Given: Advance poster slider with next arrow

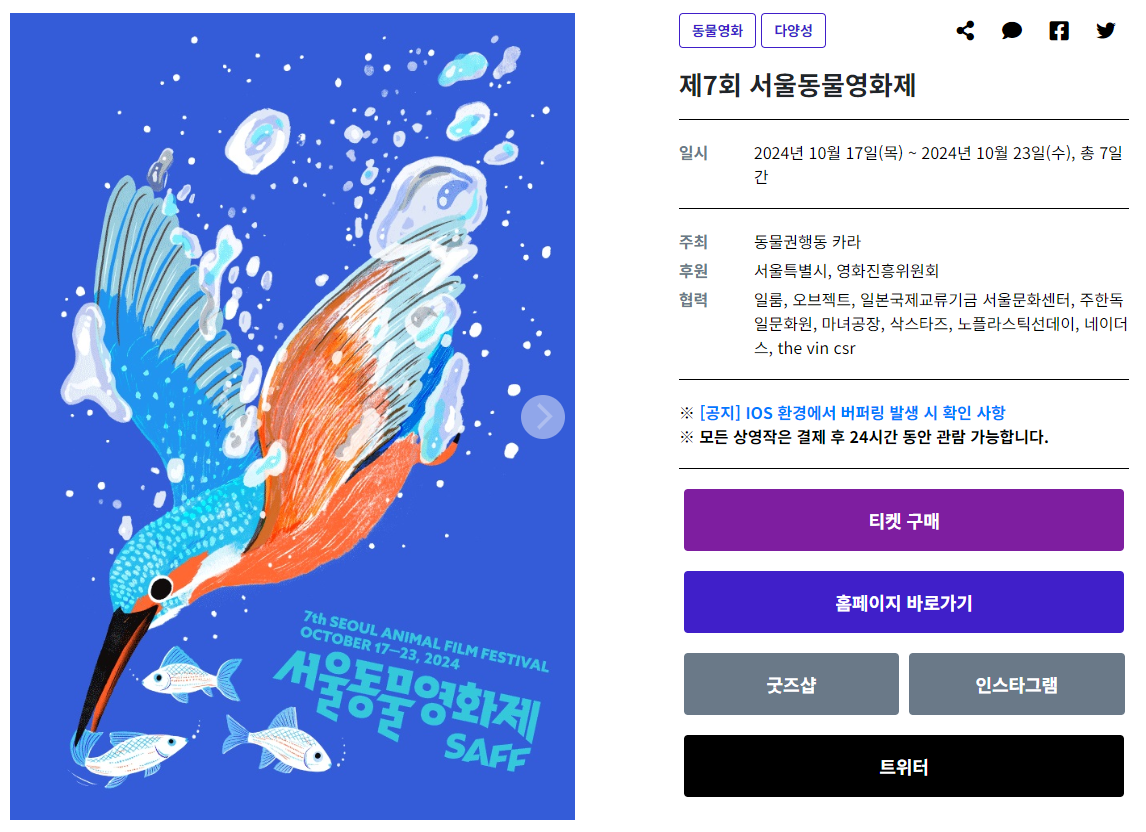Looking at the screenshot, I should (543, 417).
